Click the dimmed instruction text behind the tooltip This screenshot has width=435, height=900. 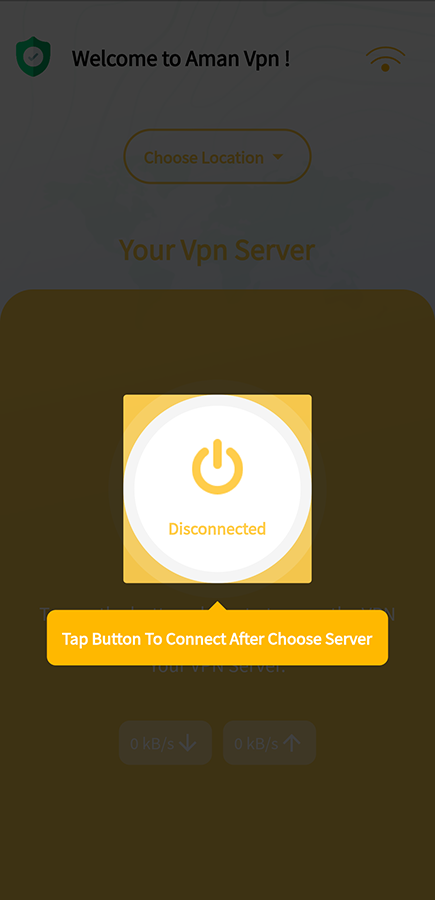point(218,669)
